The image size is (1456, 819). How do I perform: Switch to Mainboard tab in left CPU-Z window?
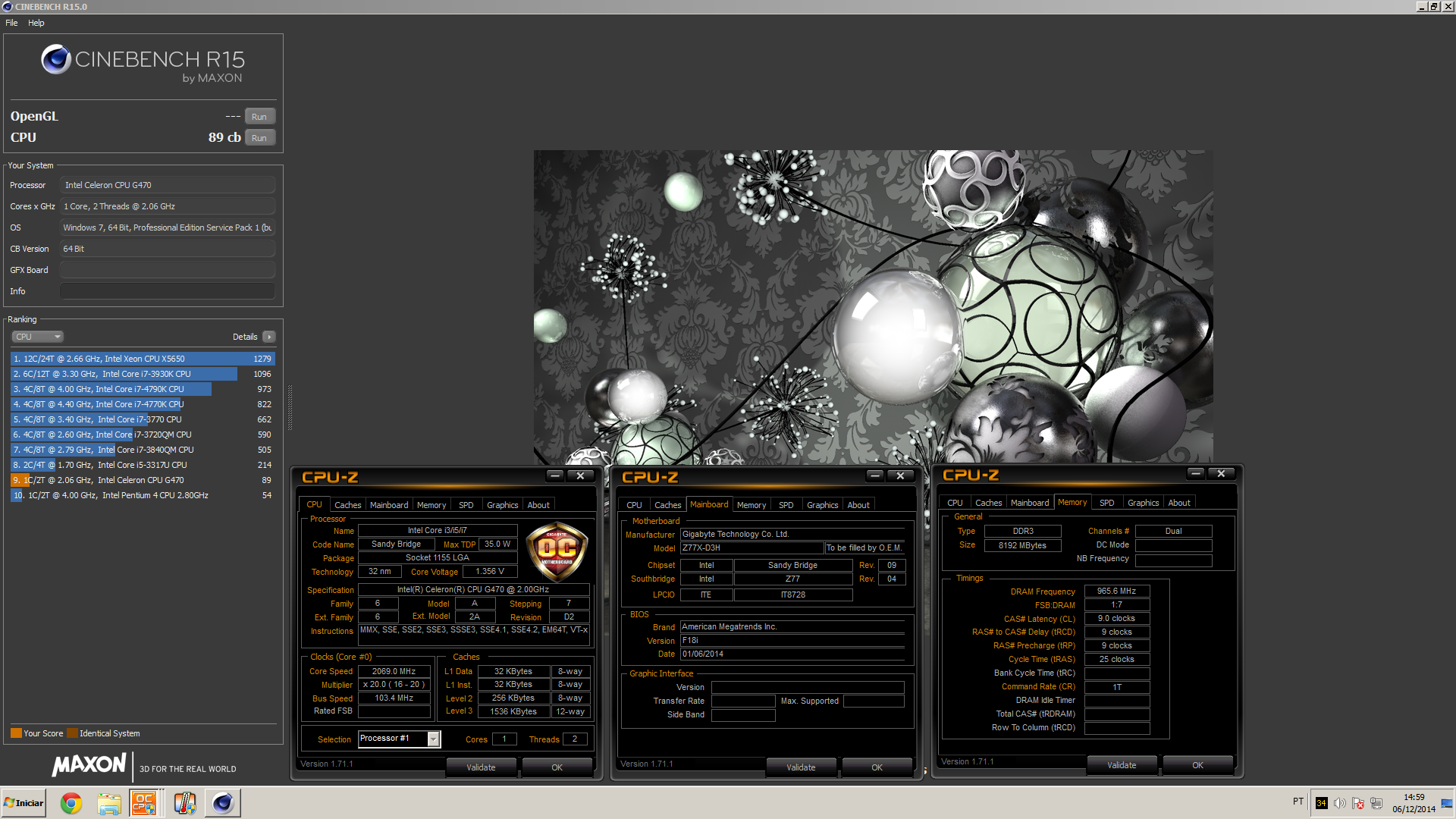389,505
